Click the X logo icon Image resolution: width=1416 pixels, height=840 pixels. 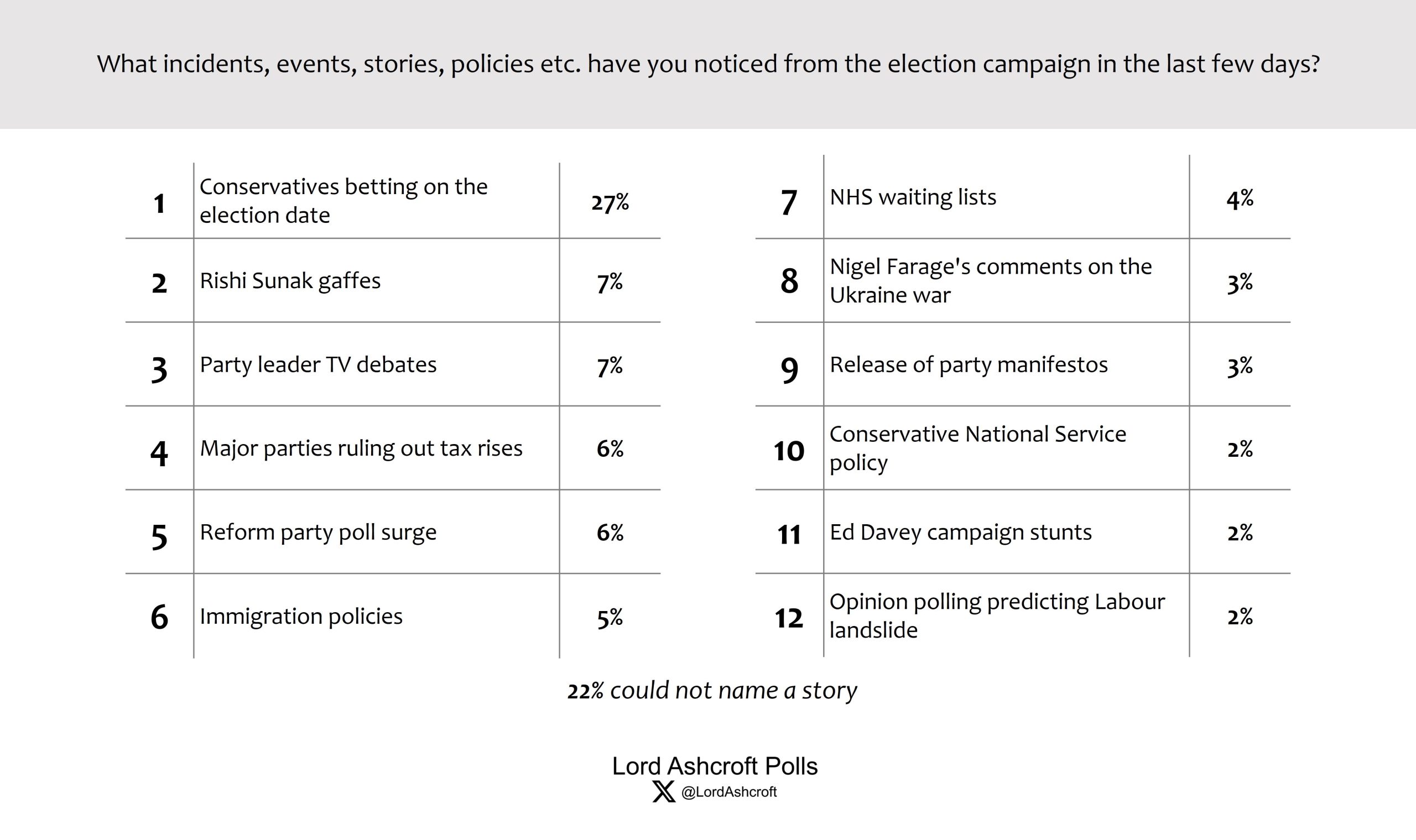point(664,791)
